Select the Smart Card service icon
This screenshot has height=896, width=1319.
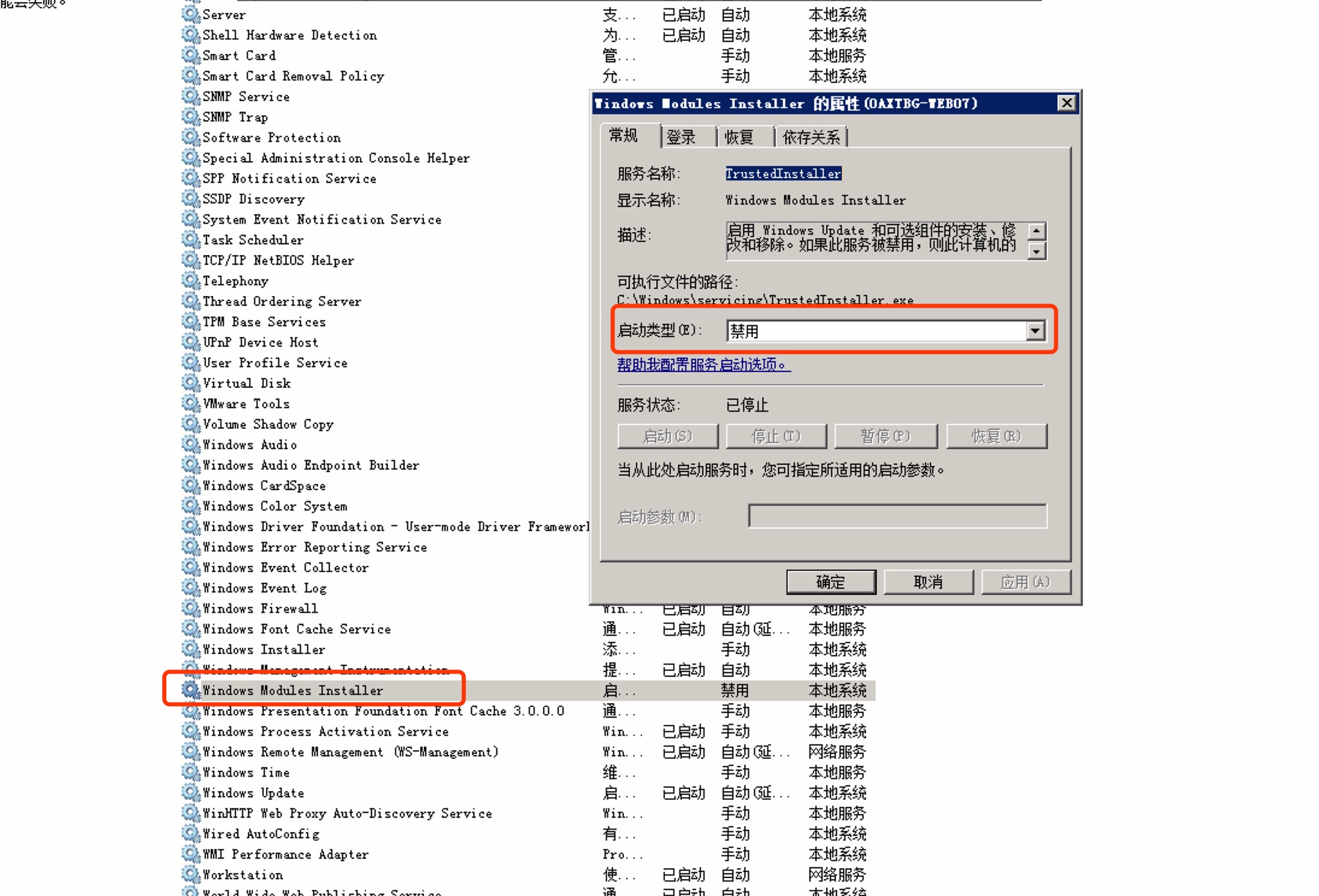coord(190,55)
